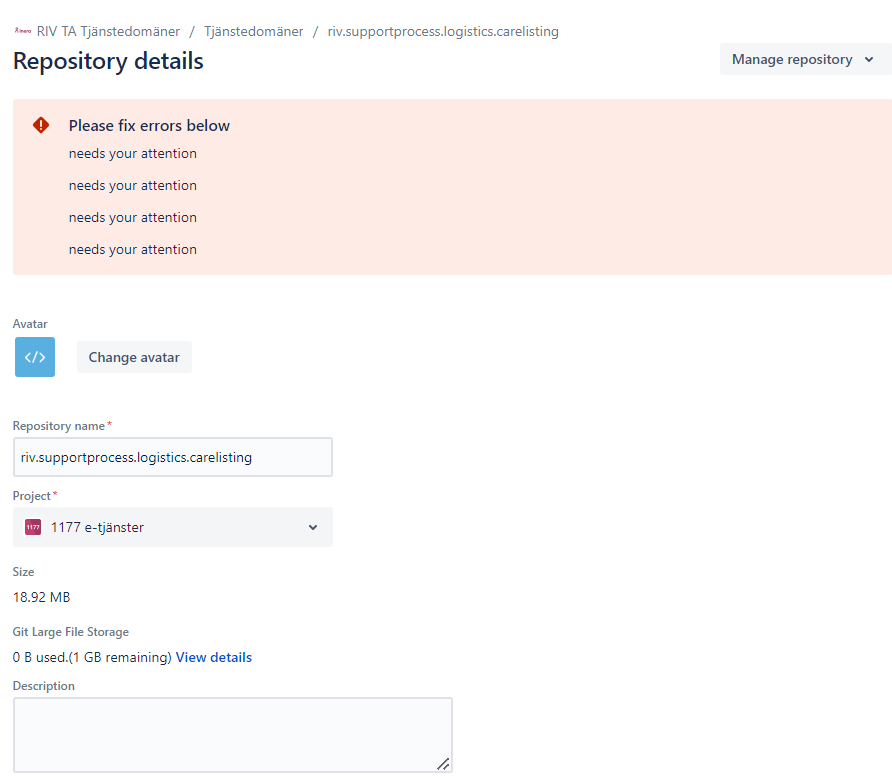
Task: Click the Description textarea resize handle
Action: (x=443, y=764)
